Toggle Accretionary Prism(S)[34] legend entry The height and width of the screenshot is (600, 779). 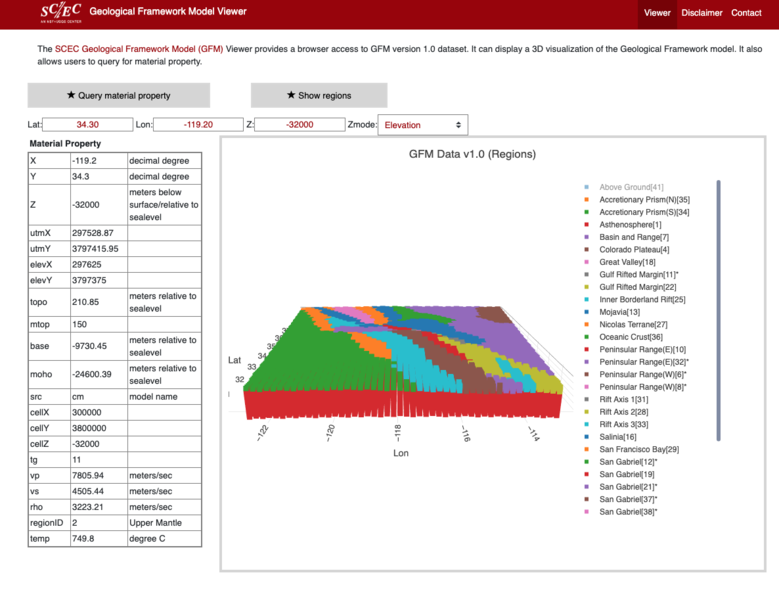(637, 212)
